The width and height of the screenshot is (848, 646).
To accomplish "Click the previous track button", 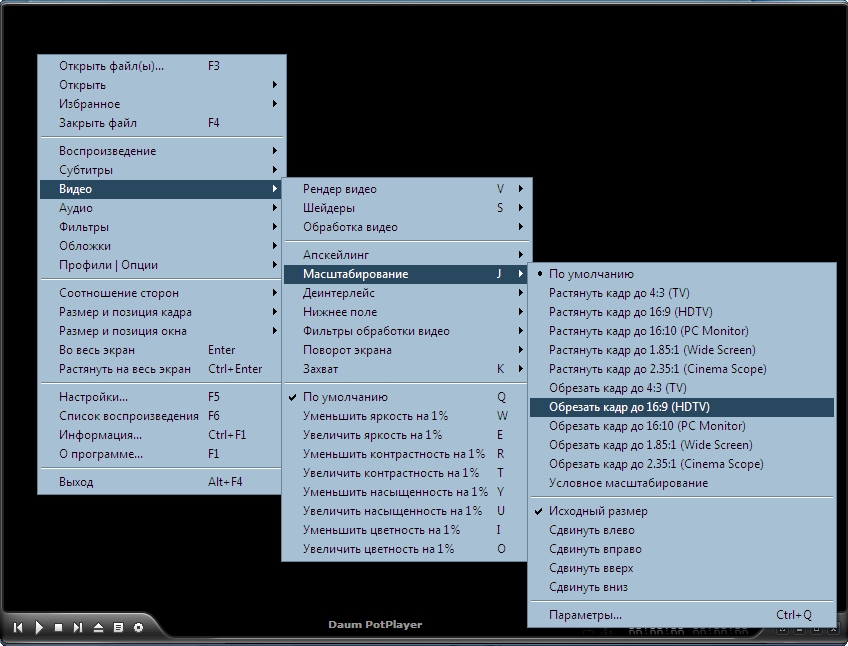I will [x=18, y=627].
